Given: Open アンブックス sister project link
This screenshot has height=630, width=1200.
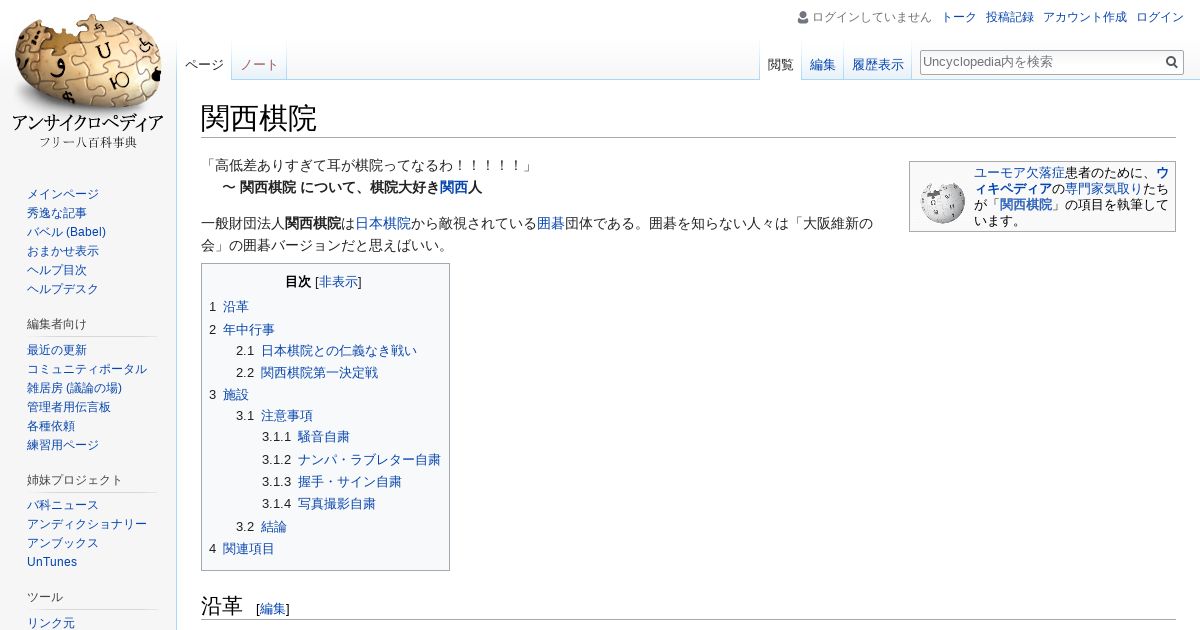Looking at the screenshot, I should click(x=63, y=543).
